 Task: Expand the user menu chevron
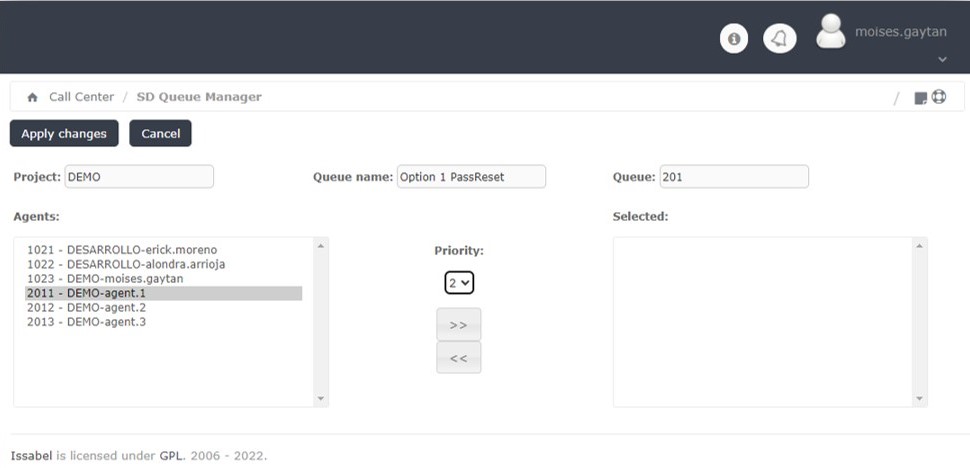942,60
